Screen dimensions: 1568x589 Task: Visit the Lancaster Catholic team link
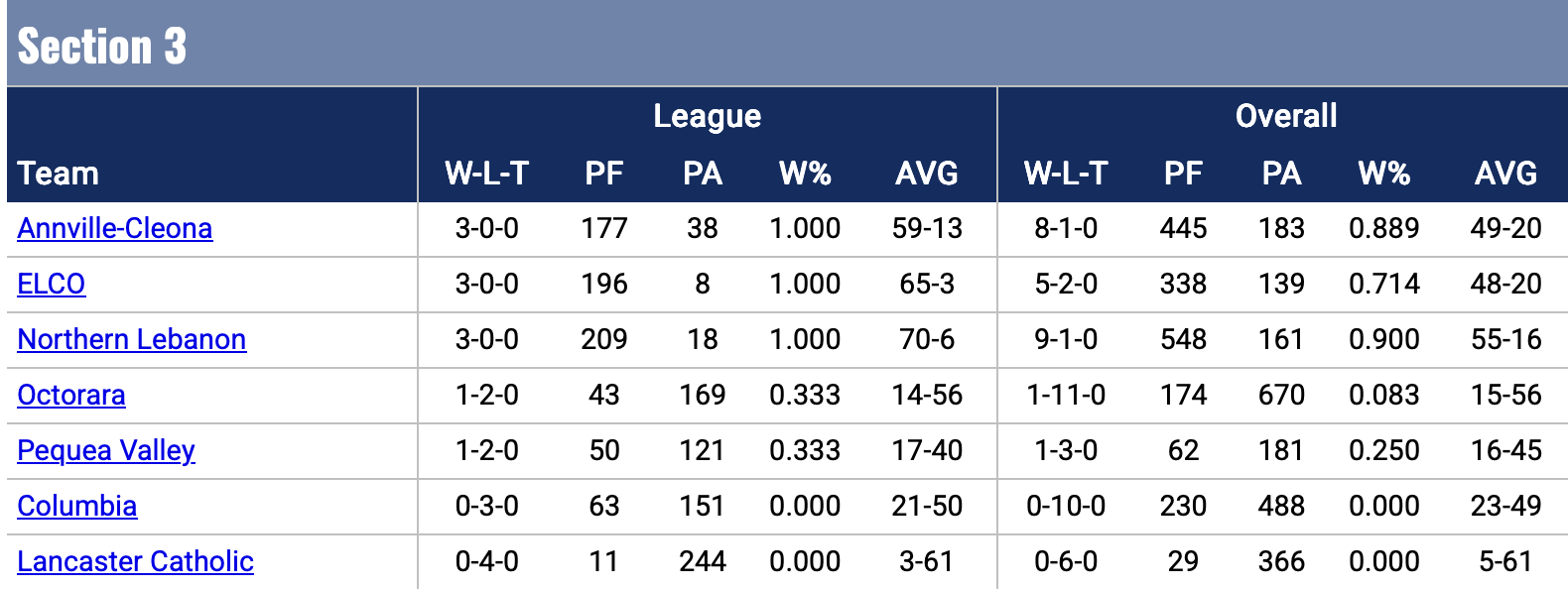135,562
